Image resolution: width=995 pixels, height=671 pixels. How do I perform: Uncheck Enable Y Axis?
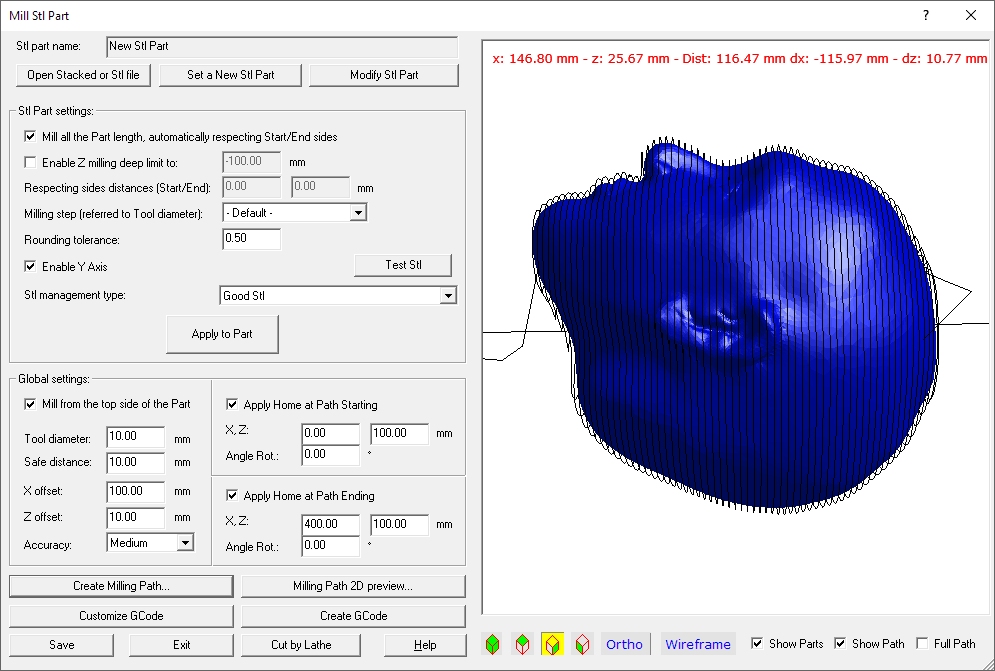point(30,267)
